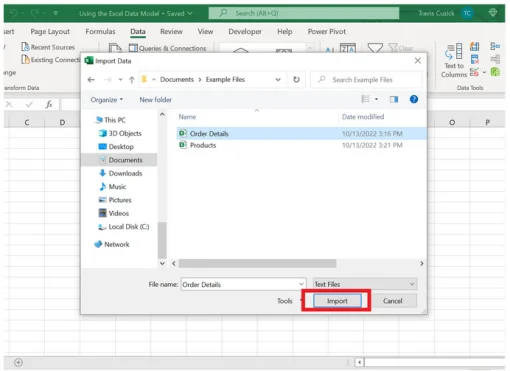The width and height of the screenshot is (510, 371).
Task: Open the Developer ribbon tab
Action: [x=245, y=32]
